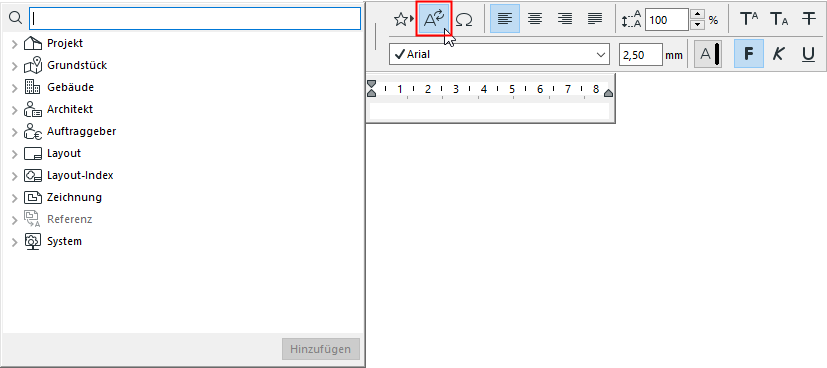
Task: Select the Zeichnung label
Action: 74,197
